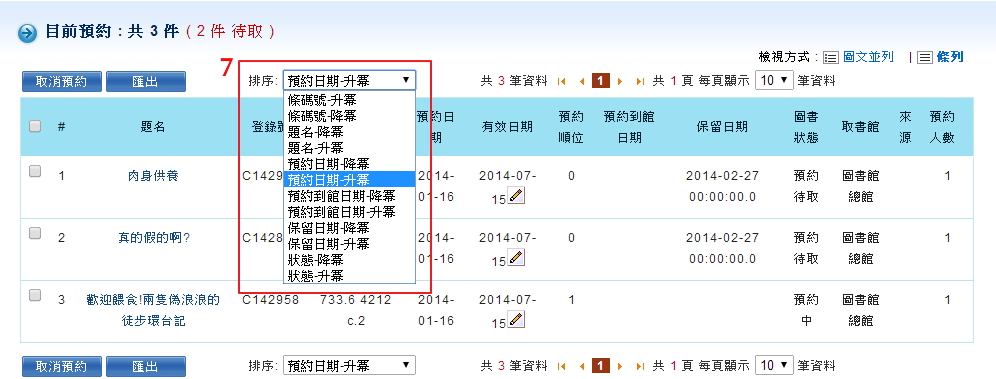The width and height of the screenshot is (996, 379).
Task: Select 條碼號-升冪 sort option
Action: pyautogui.click(x=349, y=100)
